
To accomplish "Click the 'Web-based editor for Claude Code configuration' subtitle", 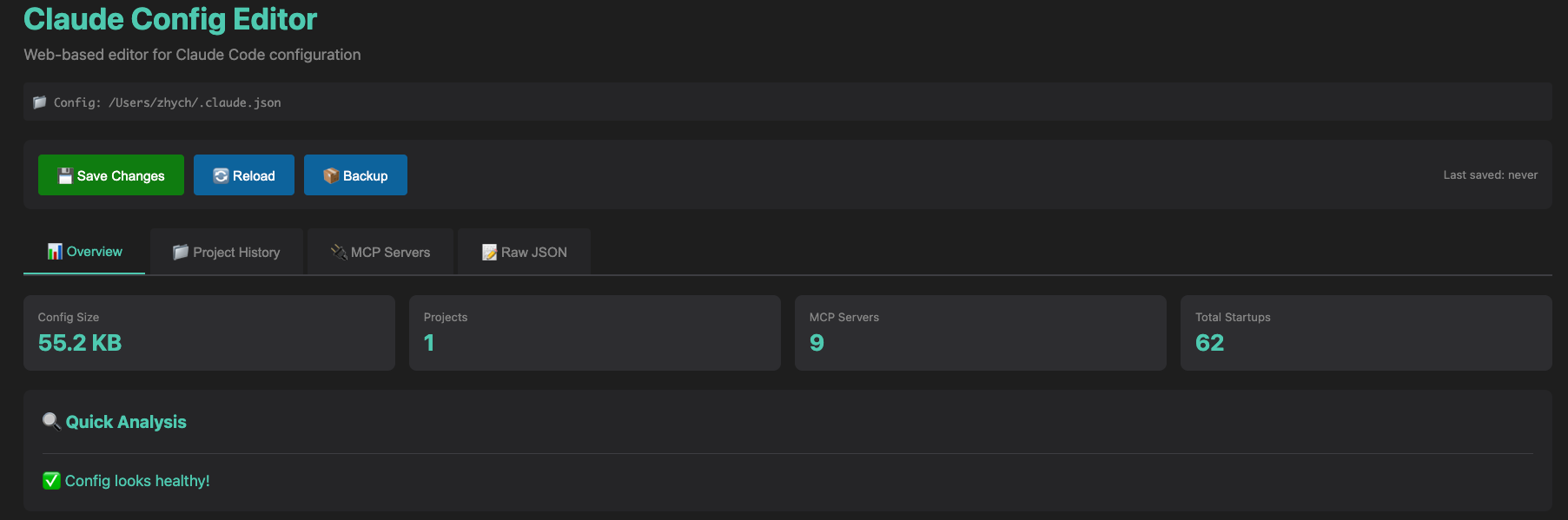I will [x=192, y=55].
